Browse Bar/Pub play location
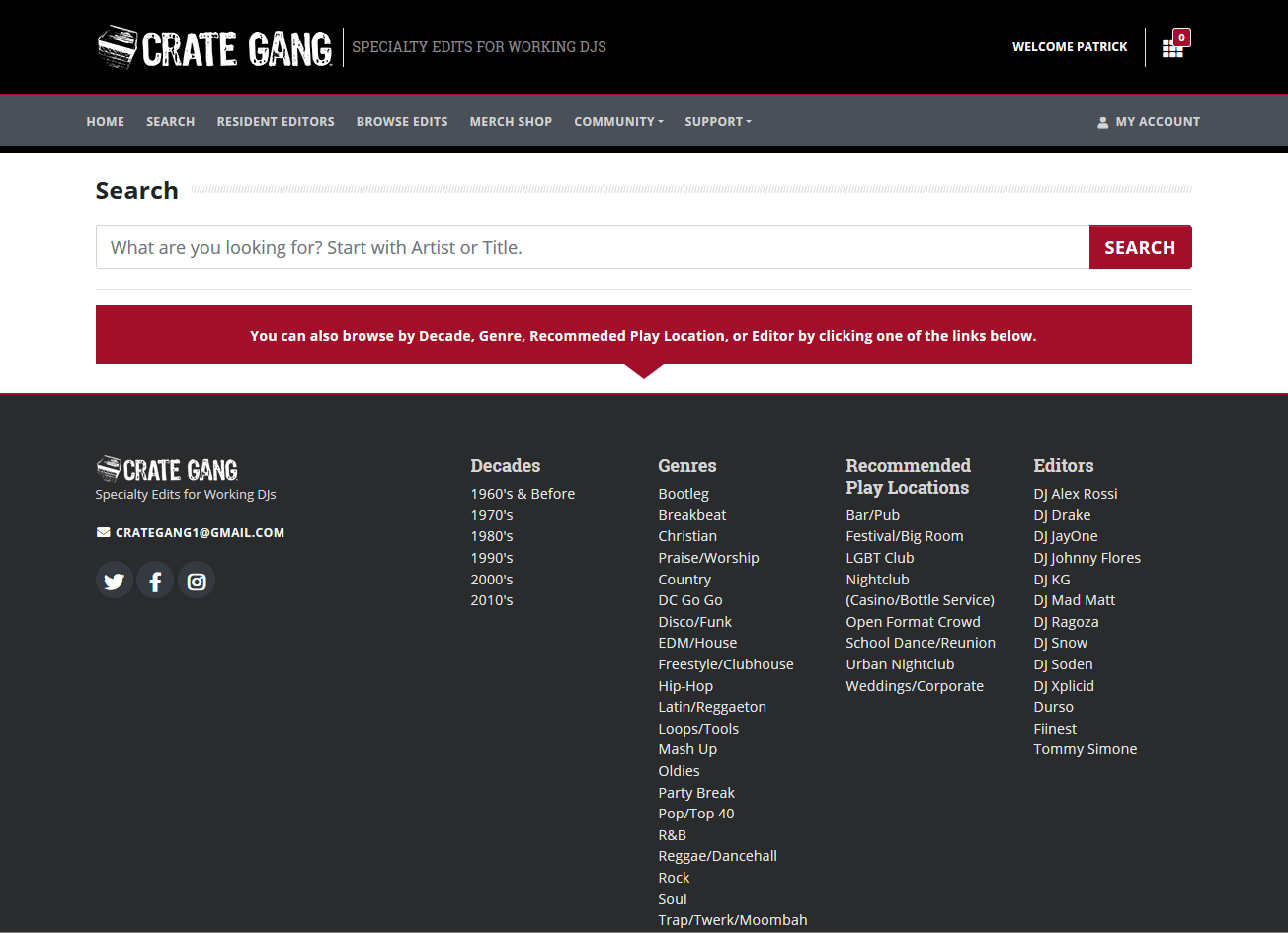 873,515
